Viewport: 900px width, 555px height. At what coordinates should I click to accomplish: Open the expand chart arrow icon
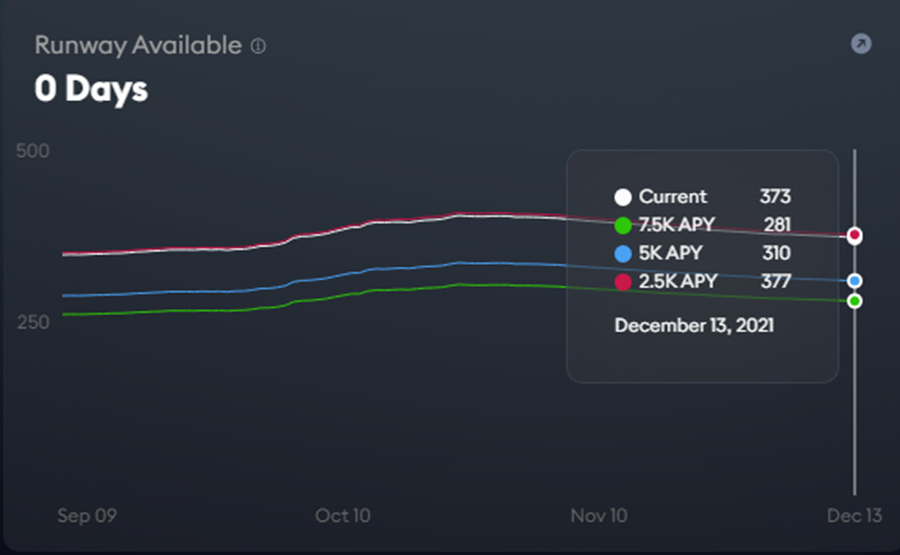pyautogui.click(x=861, y=44)
